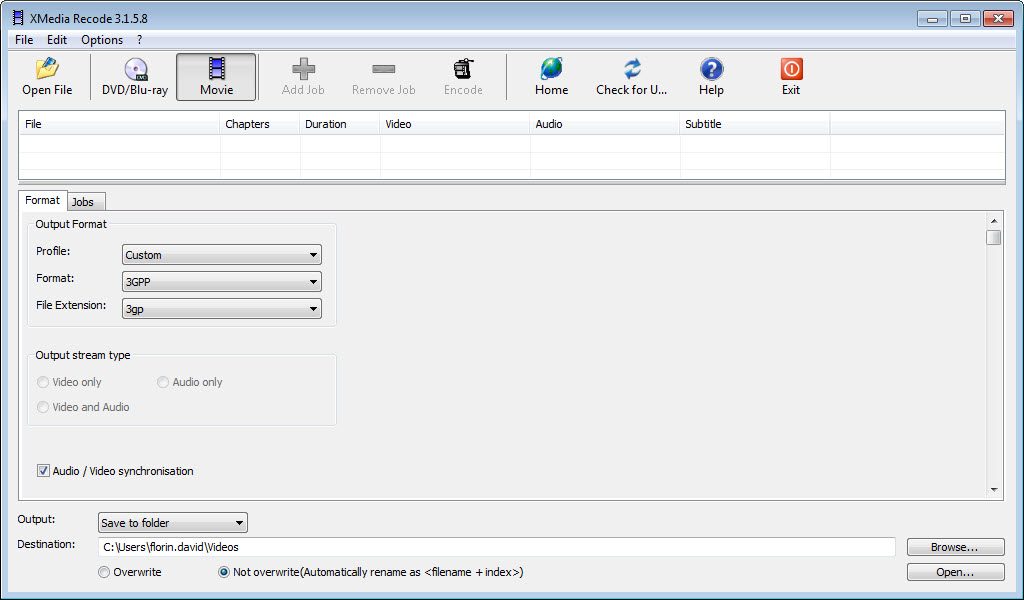This screenshot has height=600, width=1024.
Task: Select the Audio only radio button
Action: [163, 382]
